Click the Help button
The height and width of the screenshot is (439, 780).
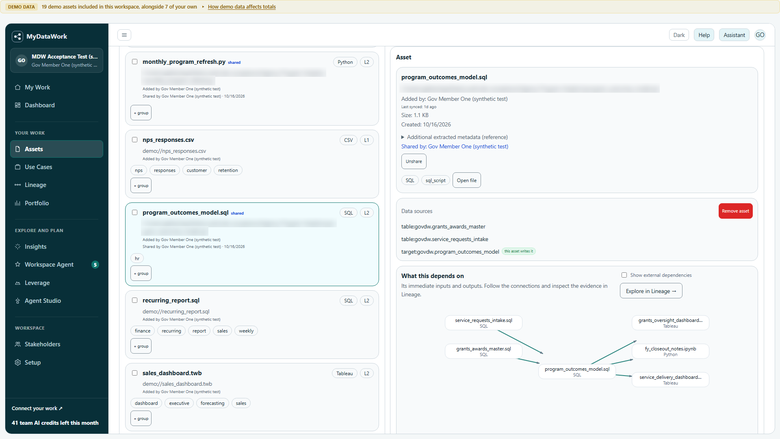coord(704,35)
